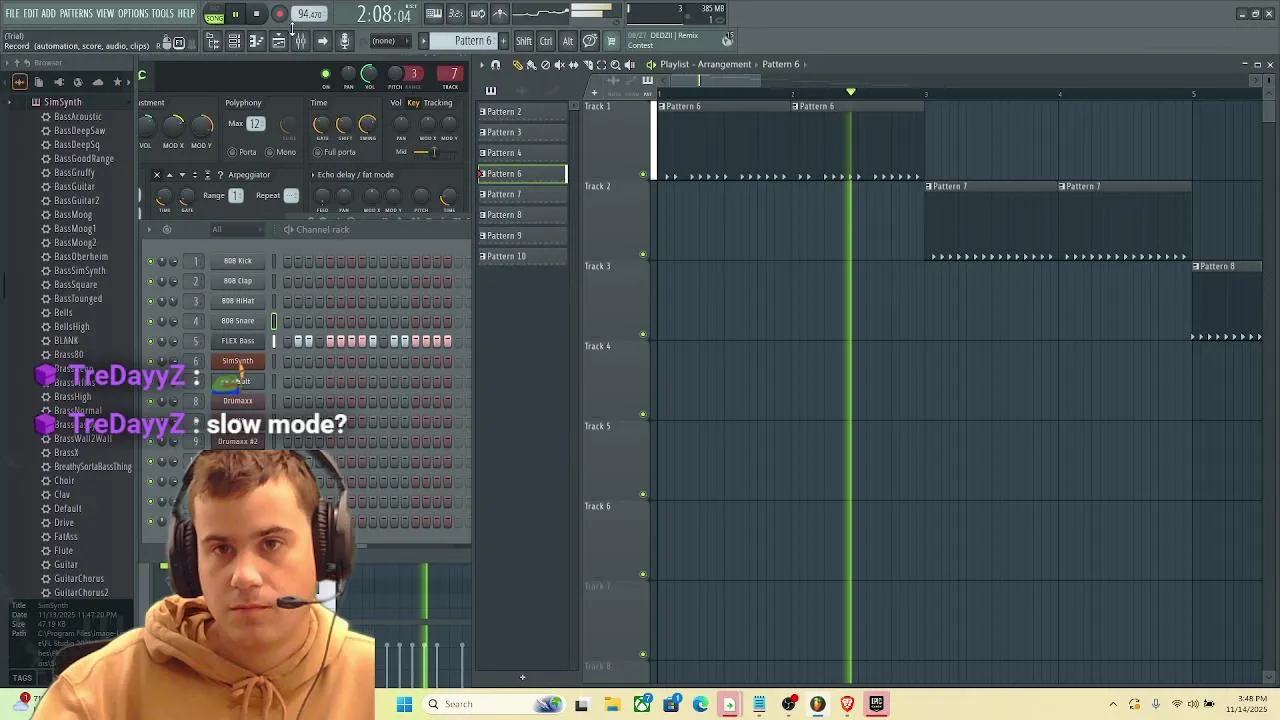The width and height of the screenshot is (1280, 720).
Task: Select the Playback speaker tool in Playlist
Action: (629, 64)
